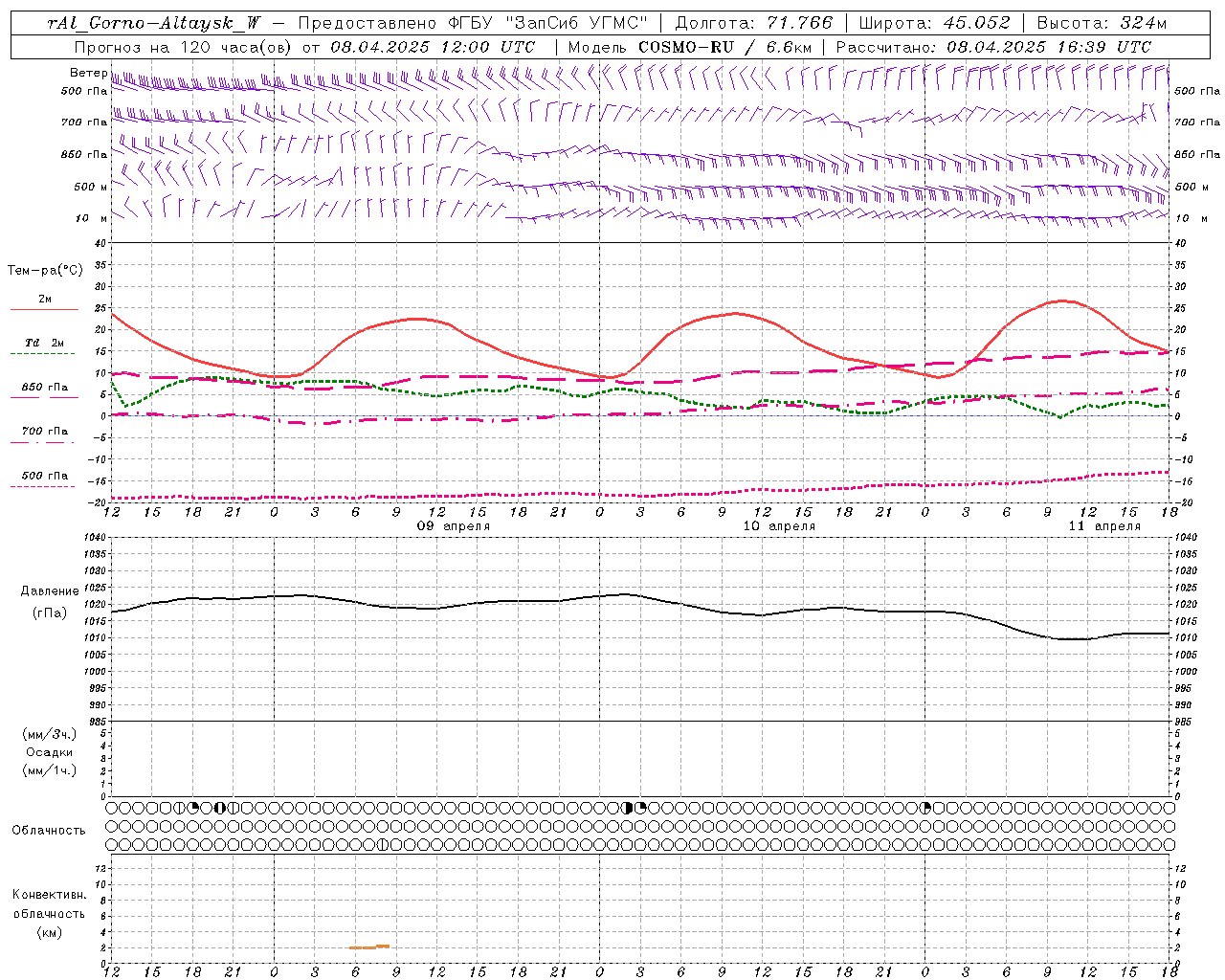Click the dashed line sample under Td 2м
This screenshot has width=1225, height=980.
click(x=43, y=353)
